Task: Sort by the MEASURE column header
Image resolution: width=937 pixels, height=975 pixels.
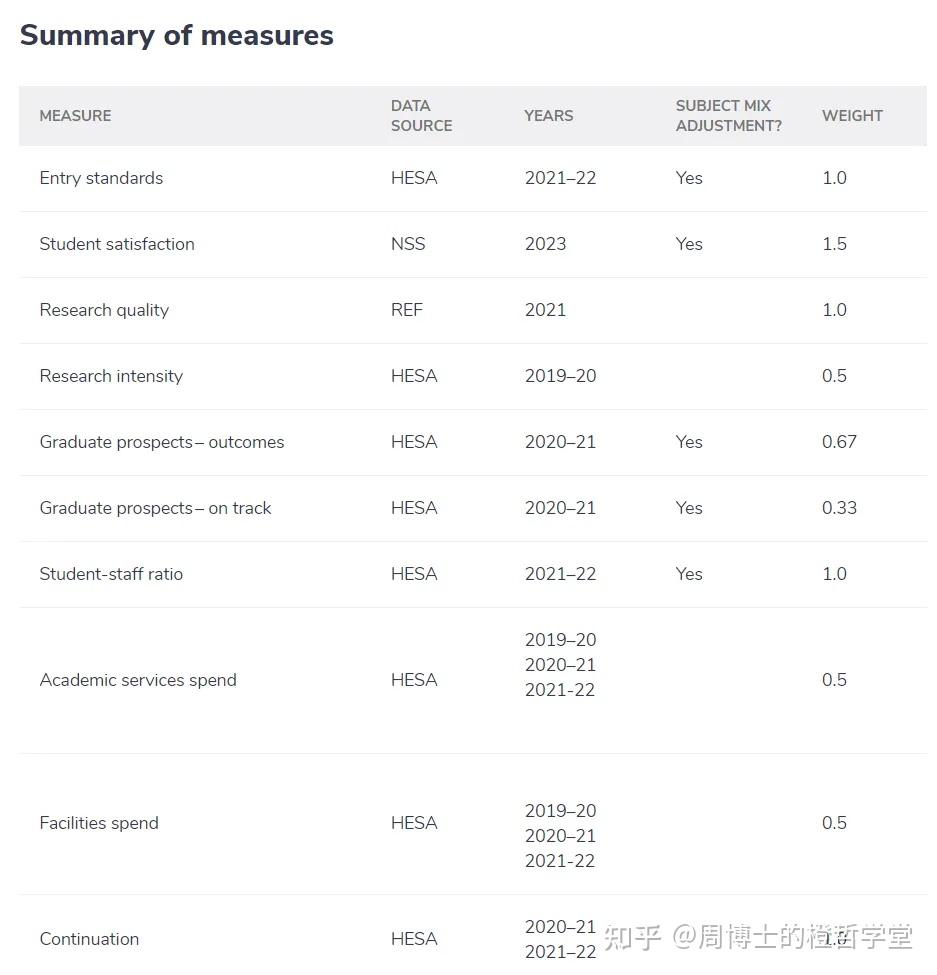Action: [75, 115]
